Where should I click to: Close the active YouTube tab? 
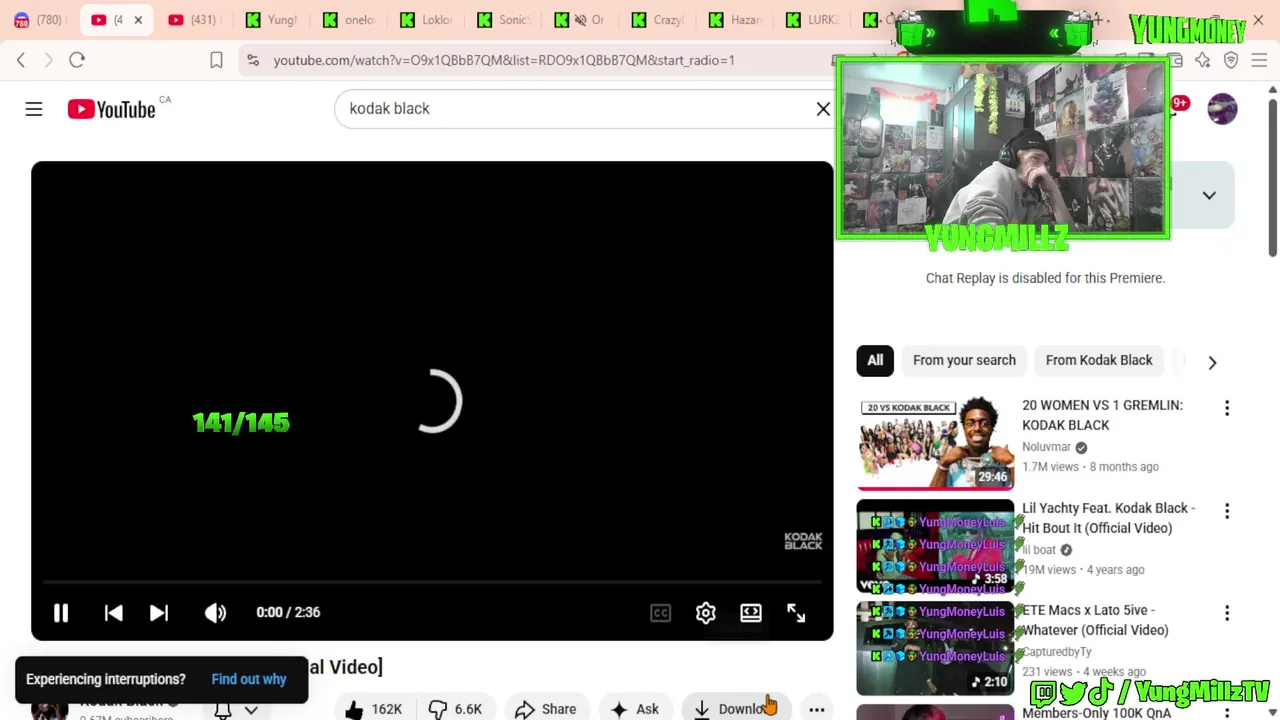tap(138, 20)
